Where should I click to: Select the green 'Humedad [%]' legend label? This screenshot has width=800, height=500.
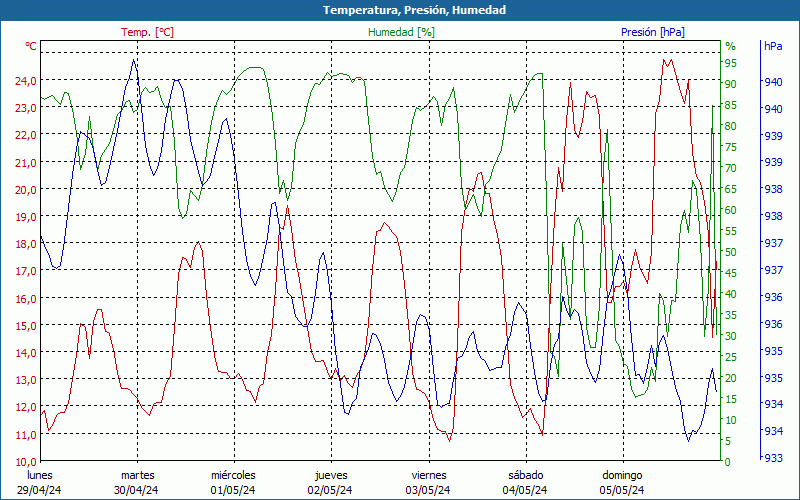pyautogui.click(x=401, y=32)
